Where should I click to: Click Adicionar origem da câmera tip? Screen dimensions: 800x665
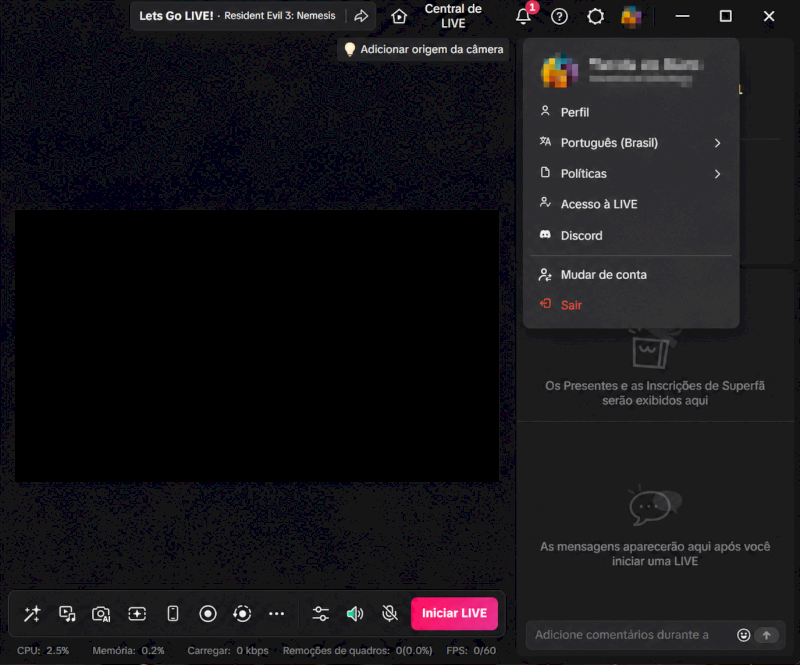click(x=423, y=50)
